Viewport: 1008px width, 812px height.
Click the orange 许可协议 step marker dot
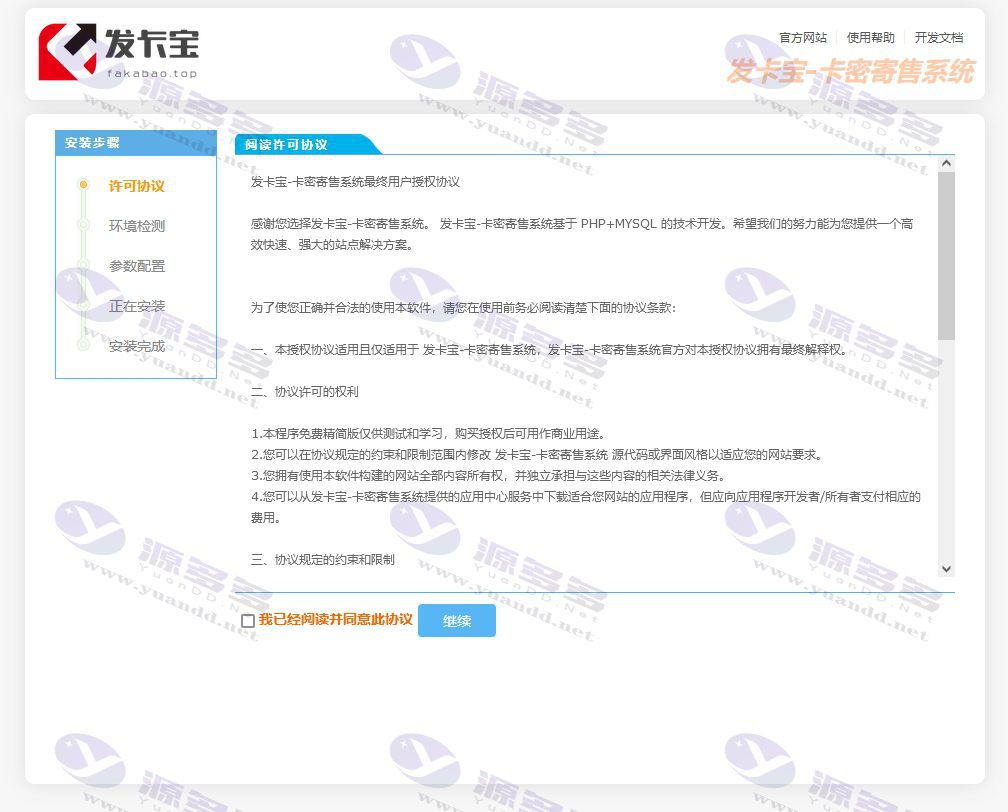[x=83, y=185]
